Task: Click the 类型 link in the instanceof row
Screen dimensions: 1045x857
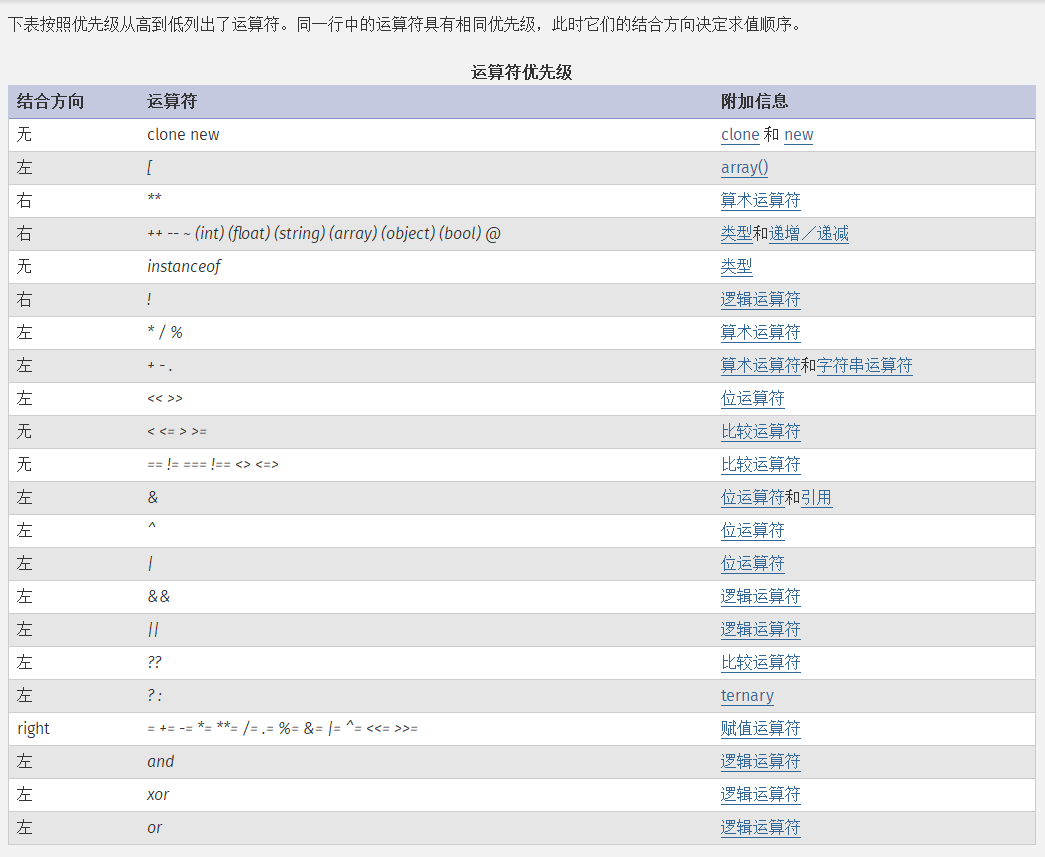Action: pyautogui.click(x=736, y=266)
